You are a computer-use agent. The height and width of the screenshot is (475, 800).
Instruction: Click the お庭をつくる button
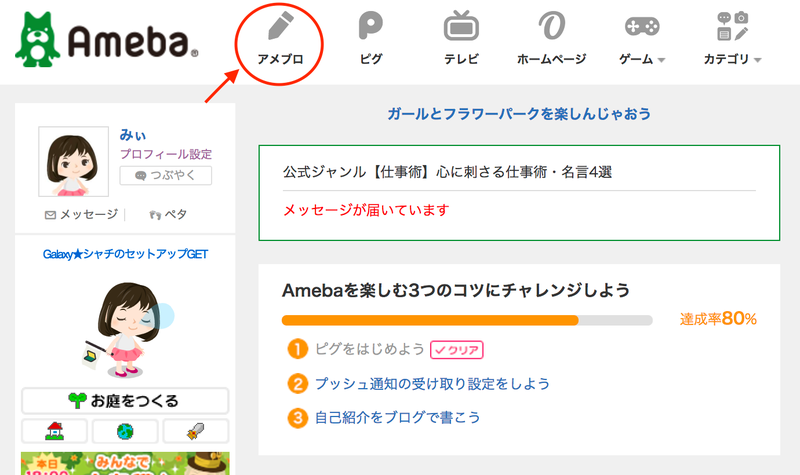[x=125, y=401]
